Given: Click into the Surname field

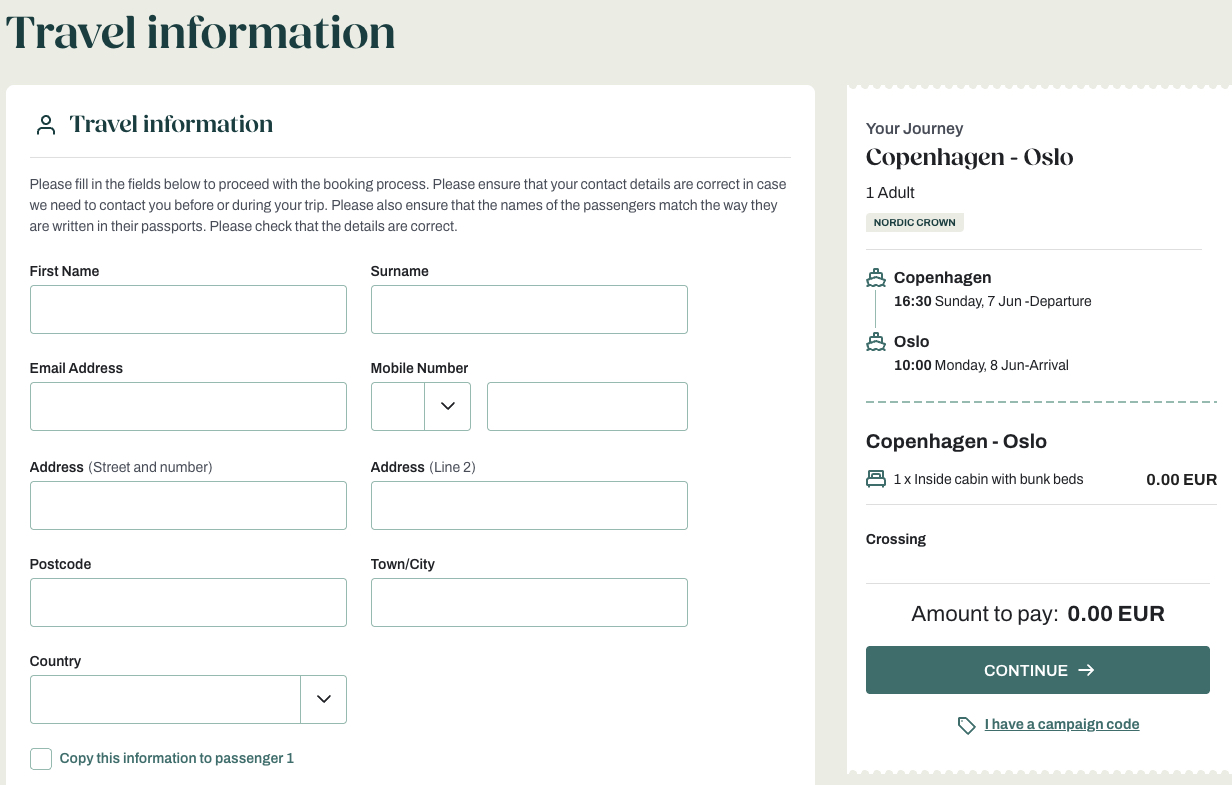Looking at the screenshot, I should click(529, 309).
